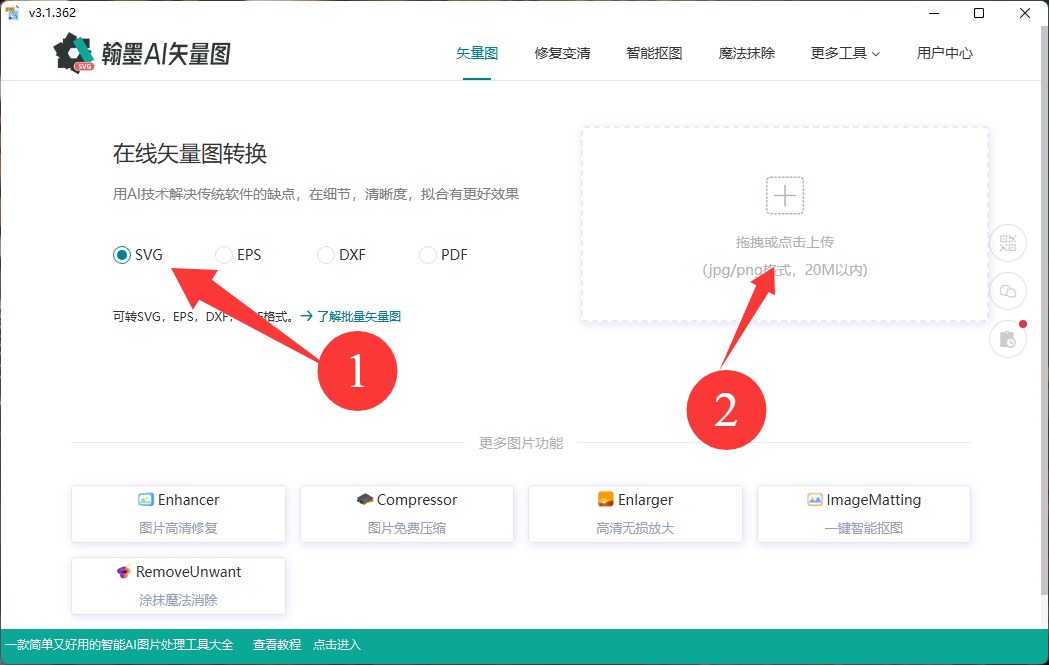This screenshot has height=665, width=1049.
Task: Open the Enlarger lossless upscale tool
Action: [x=635, y=513]
